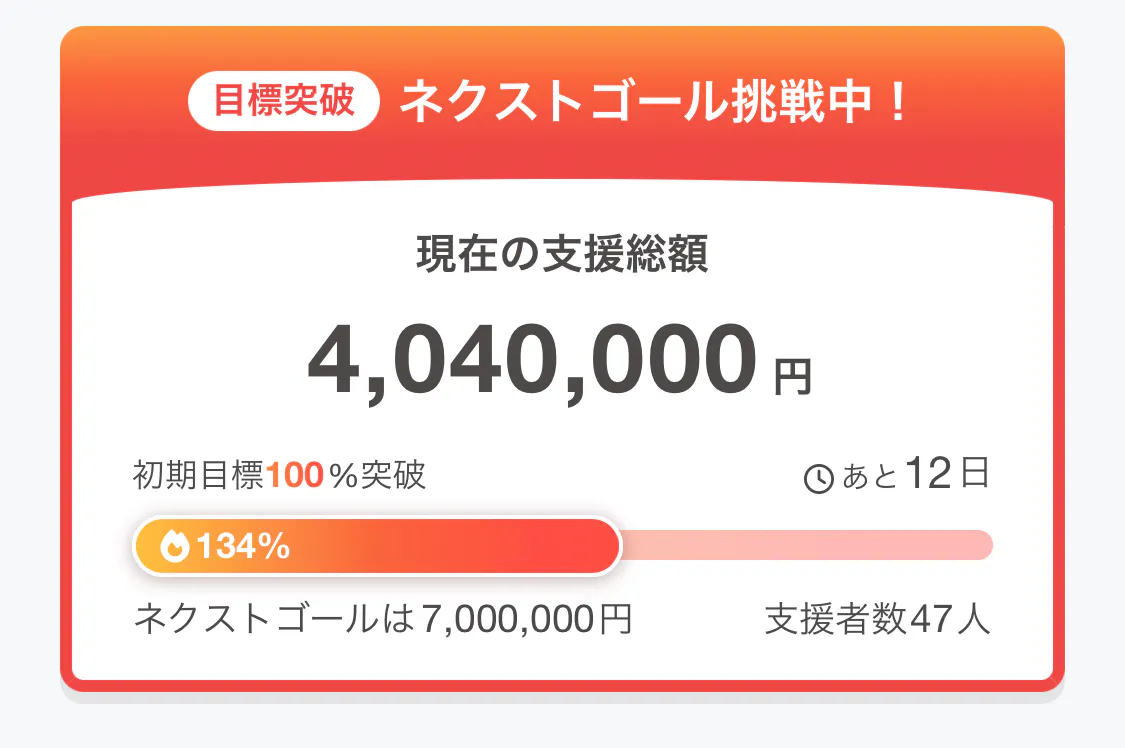Click the exclamation mark ending the header title
Viewport: 1125px width, 748px height.
898,102
